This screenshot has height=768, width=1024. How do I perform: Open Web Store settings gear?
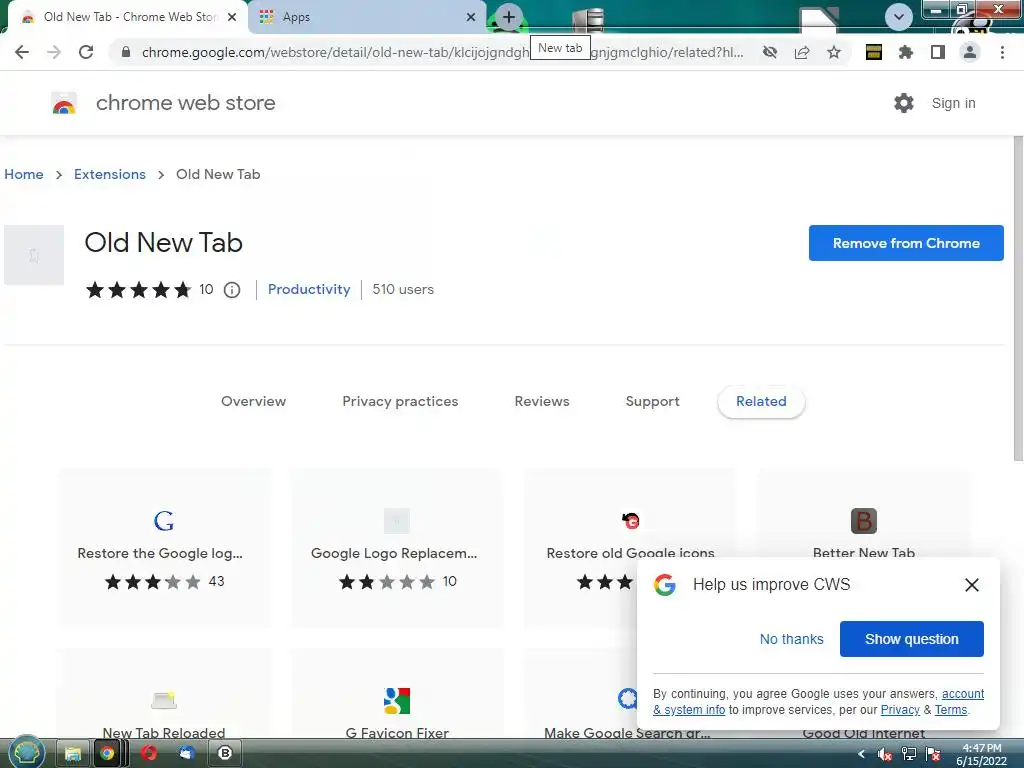(x=904, y=103)
